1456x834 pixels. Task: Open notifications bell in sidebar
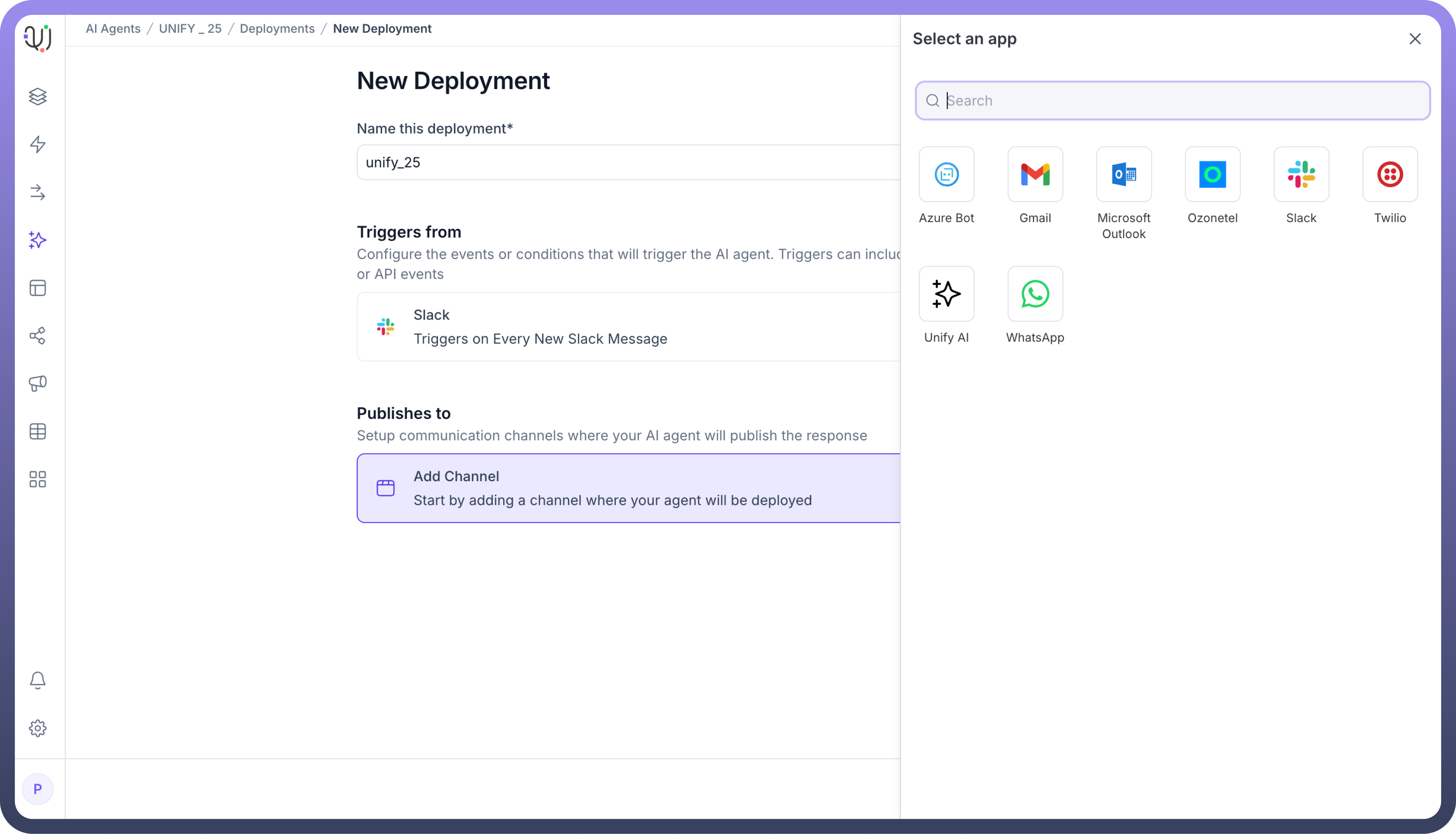[x=38, y=680]
